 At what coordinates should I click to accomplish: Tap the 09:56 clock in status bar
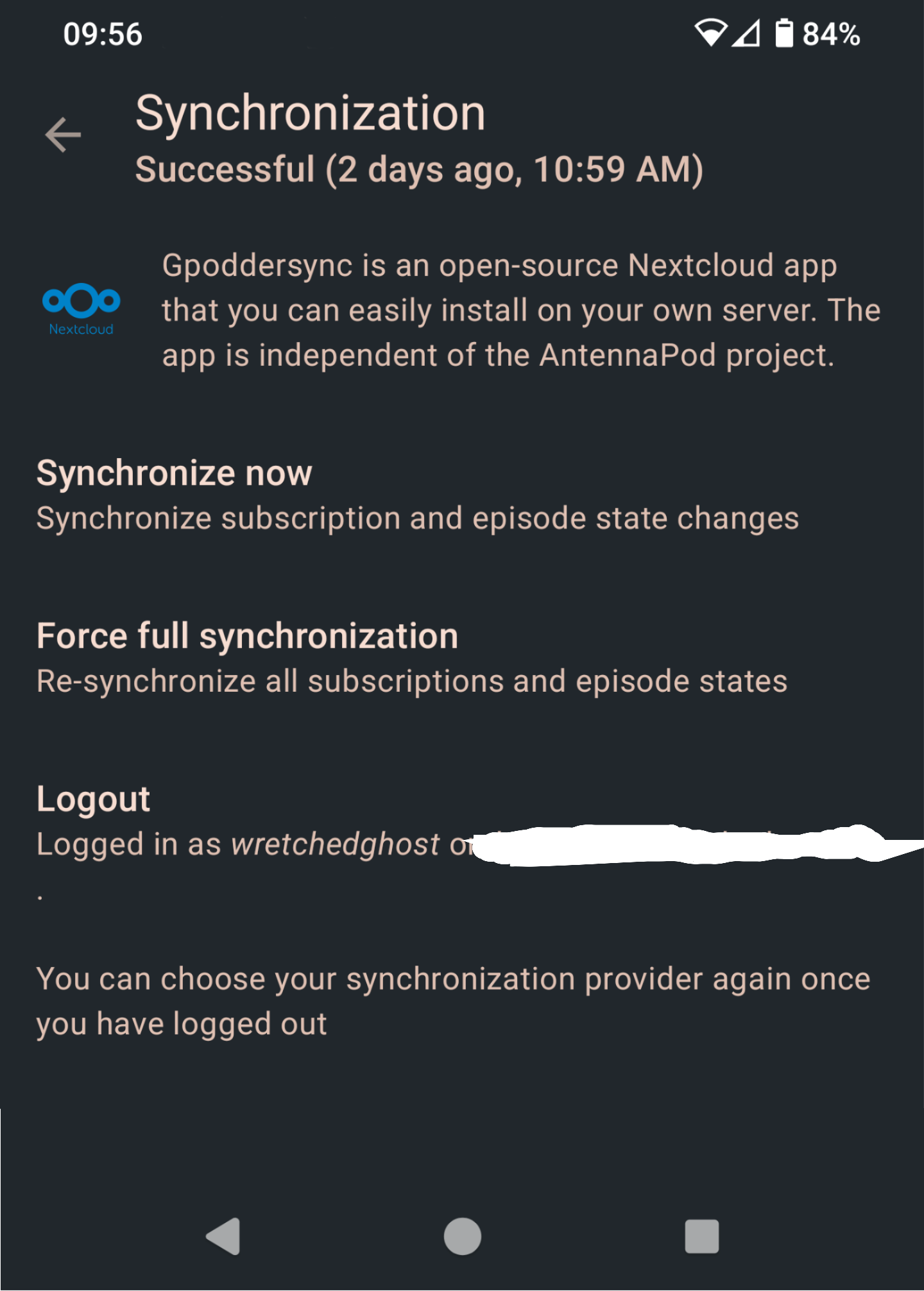[103, 34]
